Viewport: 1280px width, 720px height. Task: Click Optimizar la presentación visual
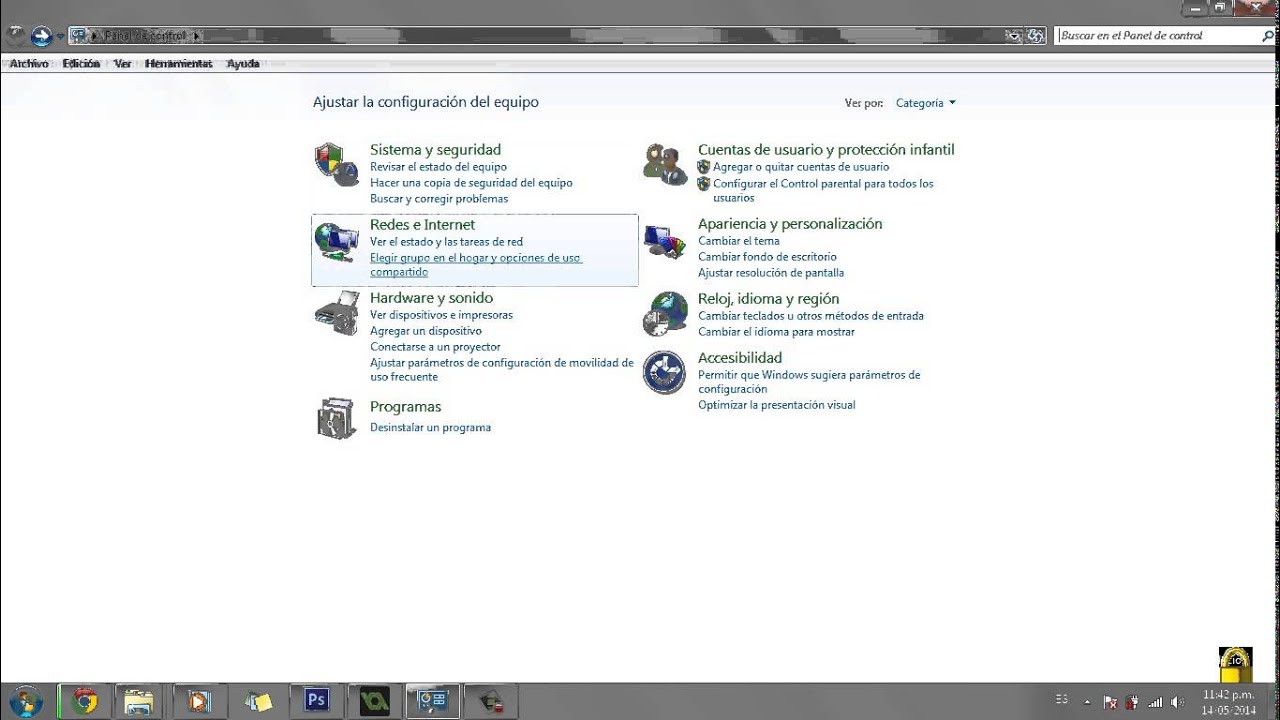point(777,405)
